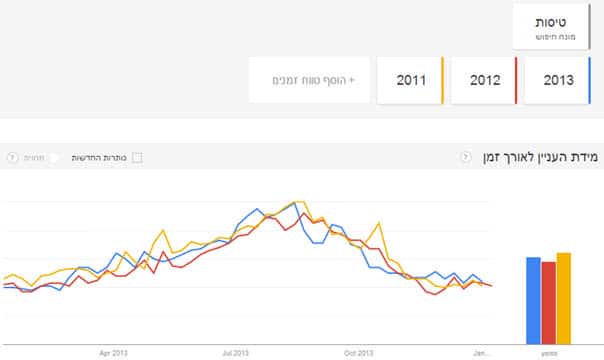Viewport: 604px width, 360px height.
Task: Click the help icon beside interest over time title
Action: tap(466, 157)
